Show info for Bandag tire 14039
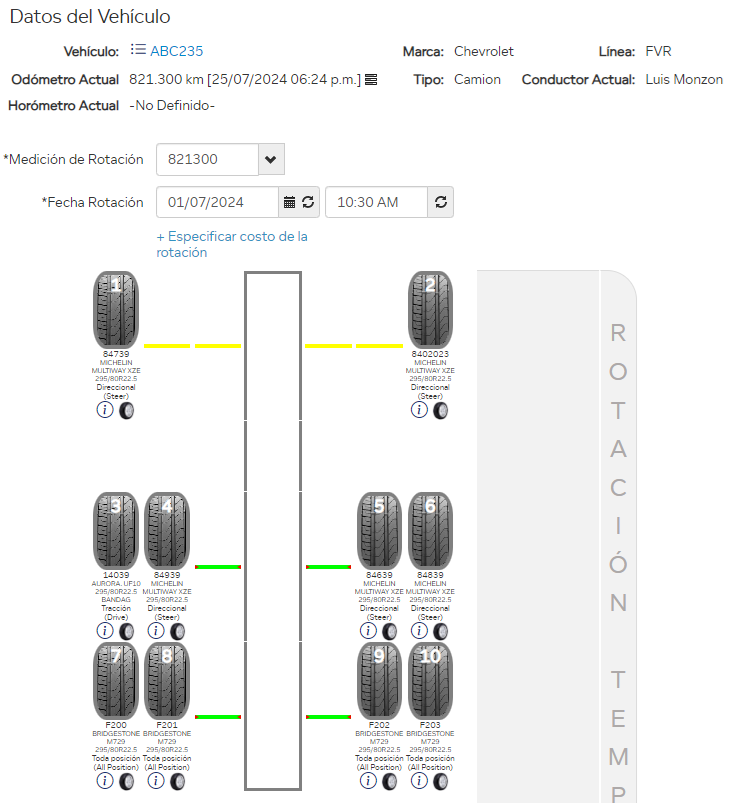The height and width of the screenshot is (803, 729). (x=105, y=631)
